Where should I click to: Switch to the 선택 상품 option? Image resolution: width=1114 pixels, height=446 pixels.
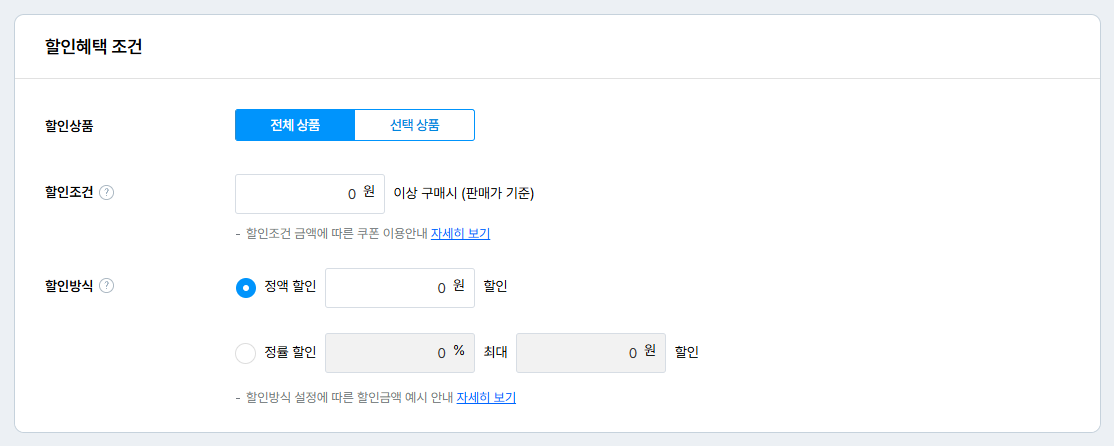coord(414,126)
